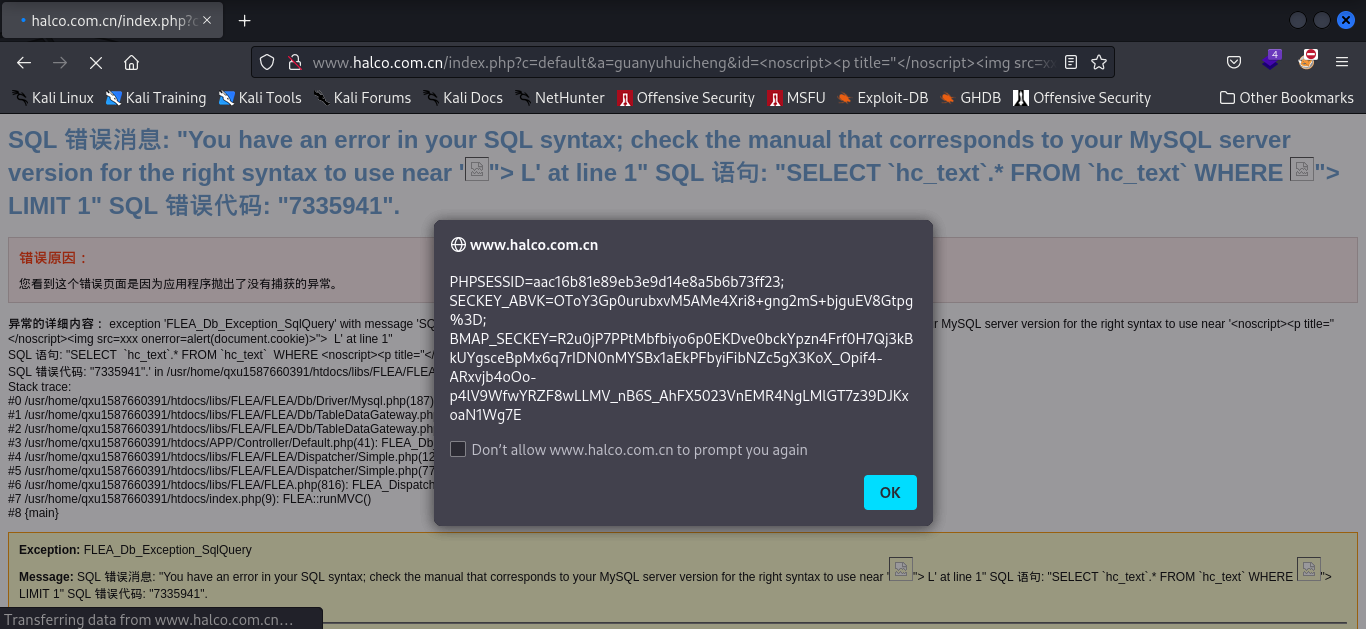Bookmark this page with the star icon
The width and height of the screenshot is (1366, 629).
(1099, 62)
